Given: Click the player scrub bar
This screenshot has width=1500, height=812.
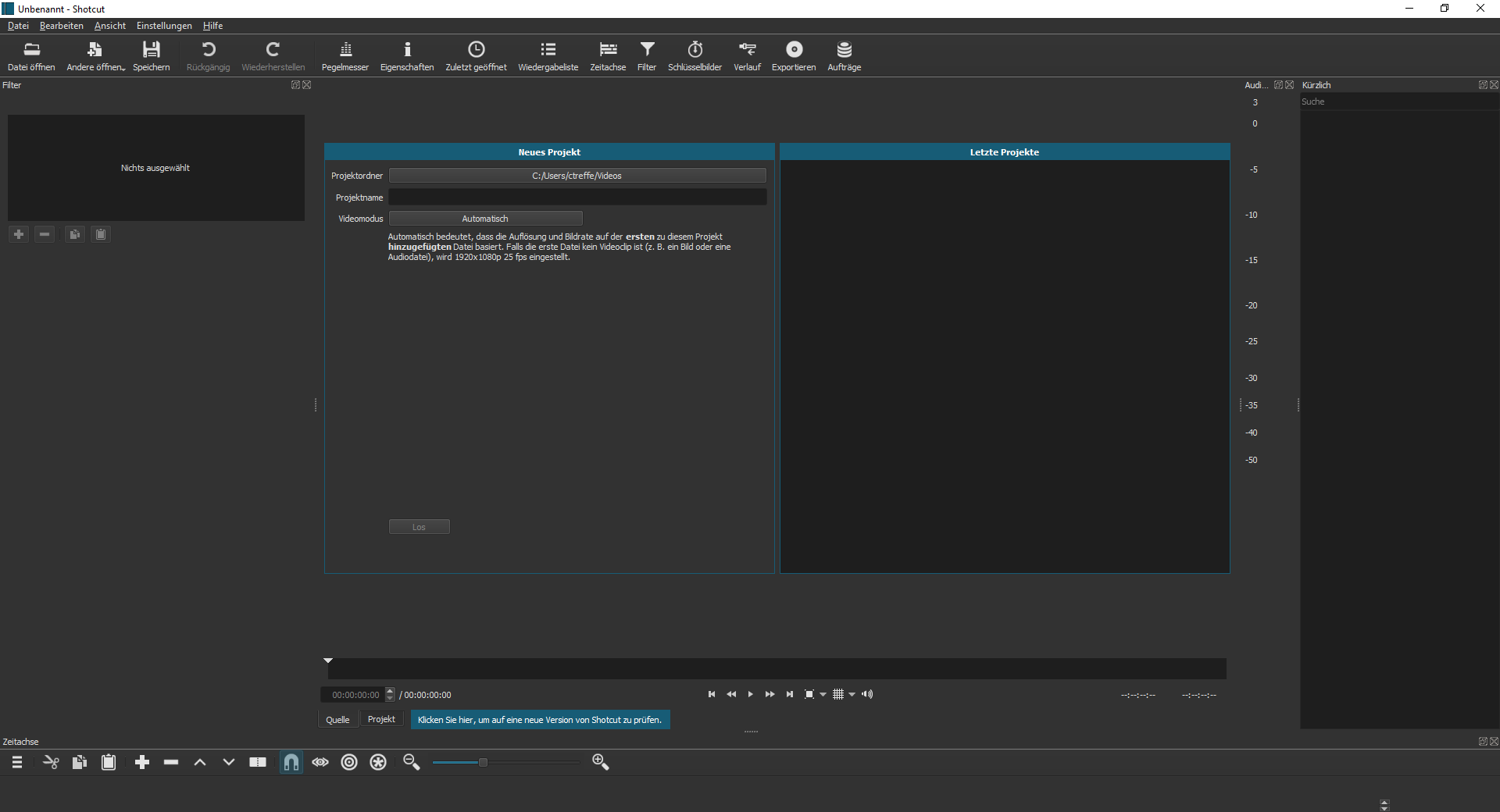Looking at the screenshot, I should (777, 668).
